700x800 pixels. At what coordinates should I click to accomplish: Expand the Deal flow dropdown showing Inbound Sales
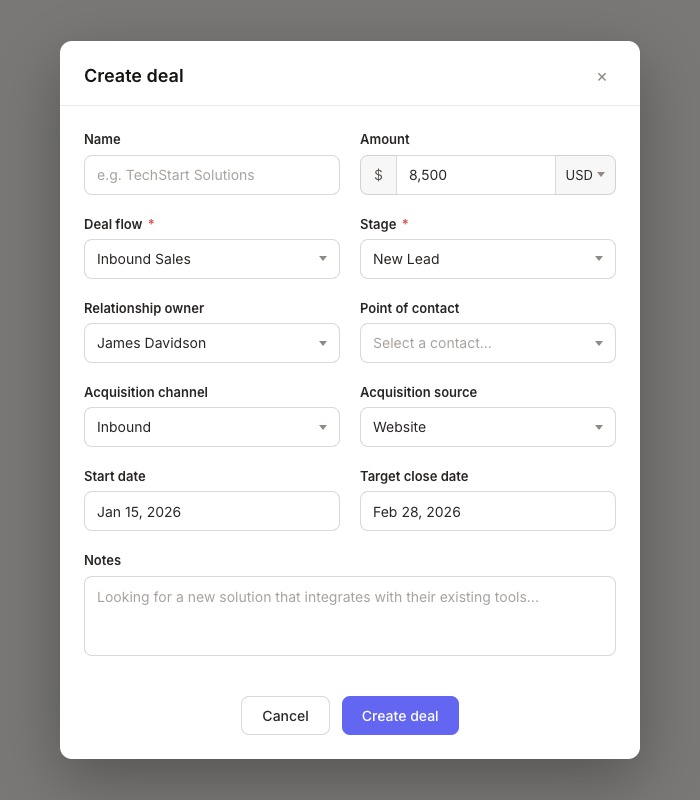(x=212, y=259)
